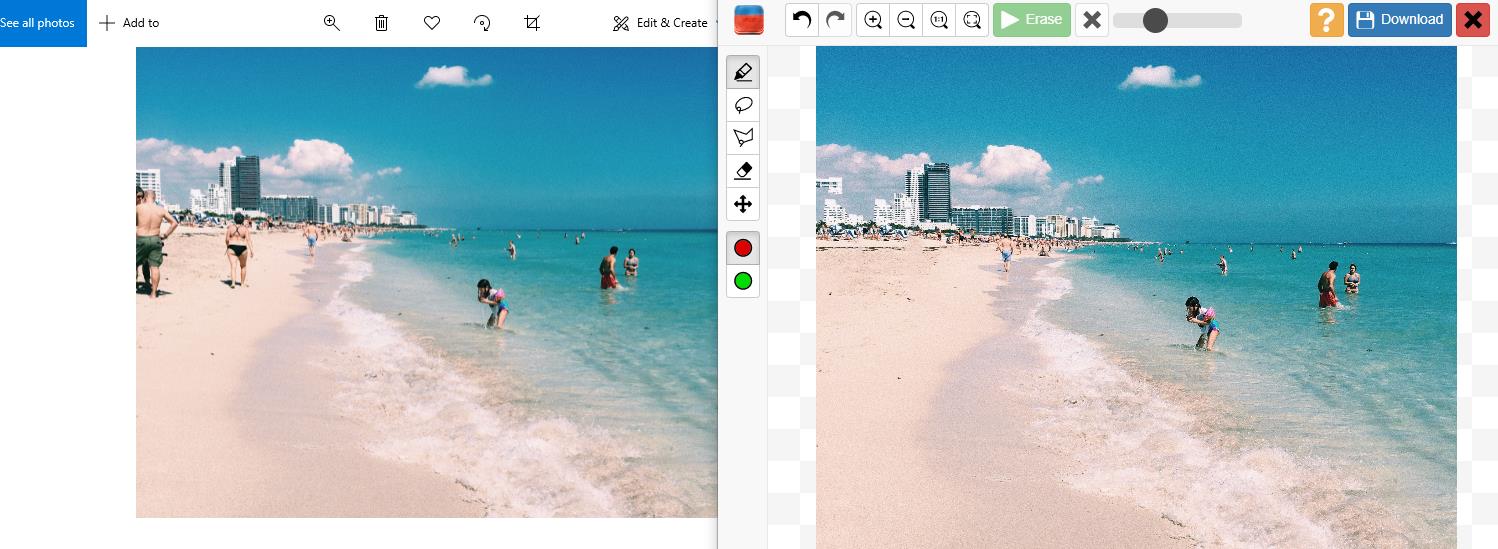This screenshot has height=549, width=1498.
Task: Click the Download button
Action: (x=1400, y=20)
